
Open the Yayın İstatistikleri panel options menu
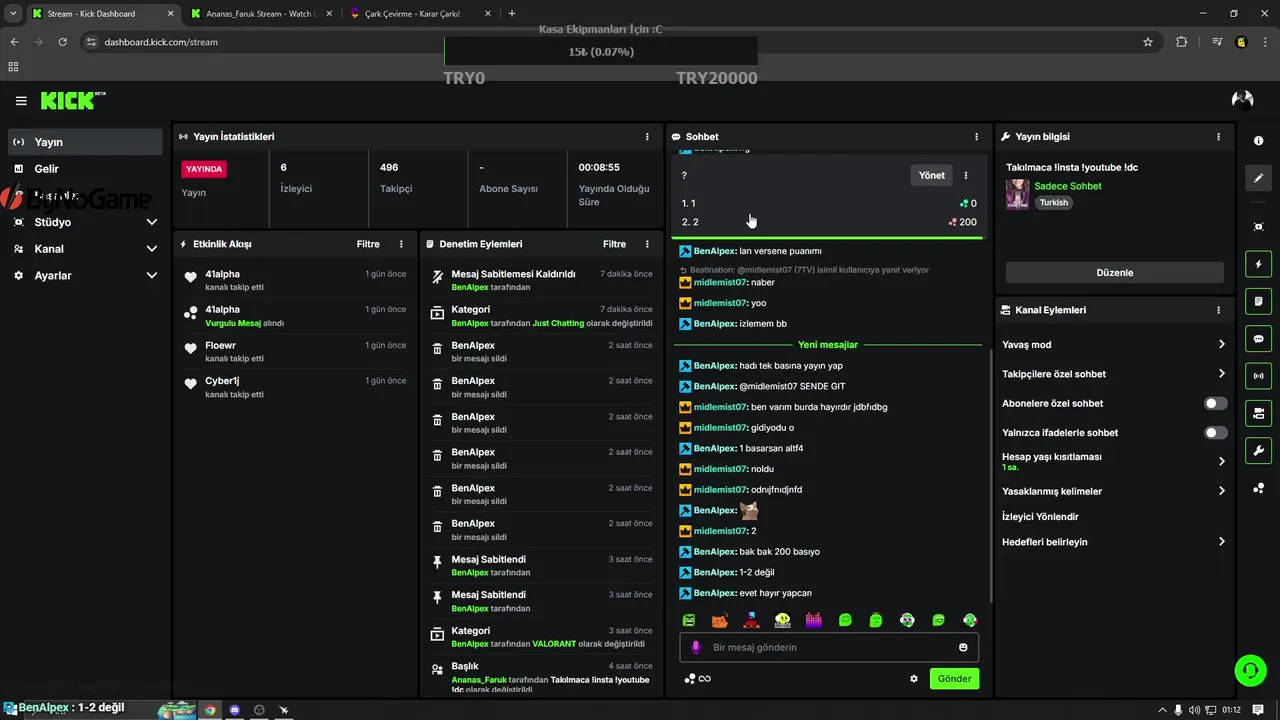pos(647,136)
